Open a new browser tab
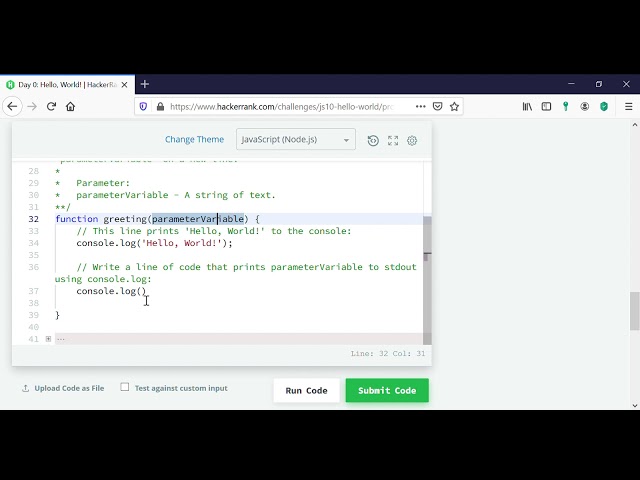Screen dimensions: 640x480 [x=144, y=84]
